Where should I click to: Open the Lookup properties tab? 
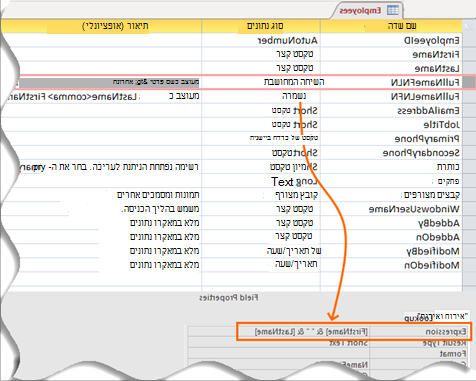click(418, 318)
